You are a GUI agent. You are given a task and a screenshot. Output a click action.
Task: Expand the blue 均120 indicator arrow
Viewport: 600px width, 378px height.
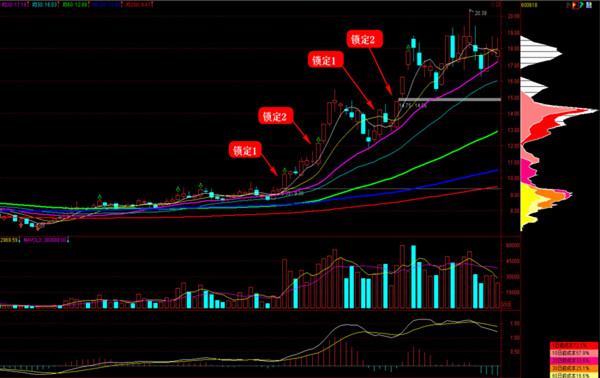[x=122, y=5]
